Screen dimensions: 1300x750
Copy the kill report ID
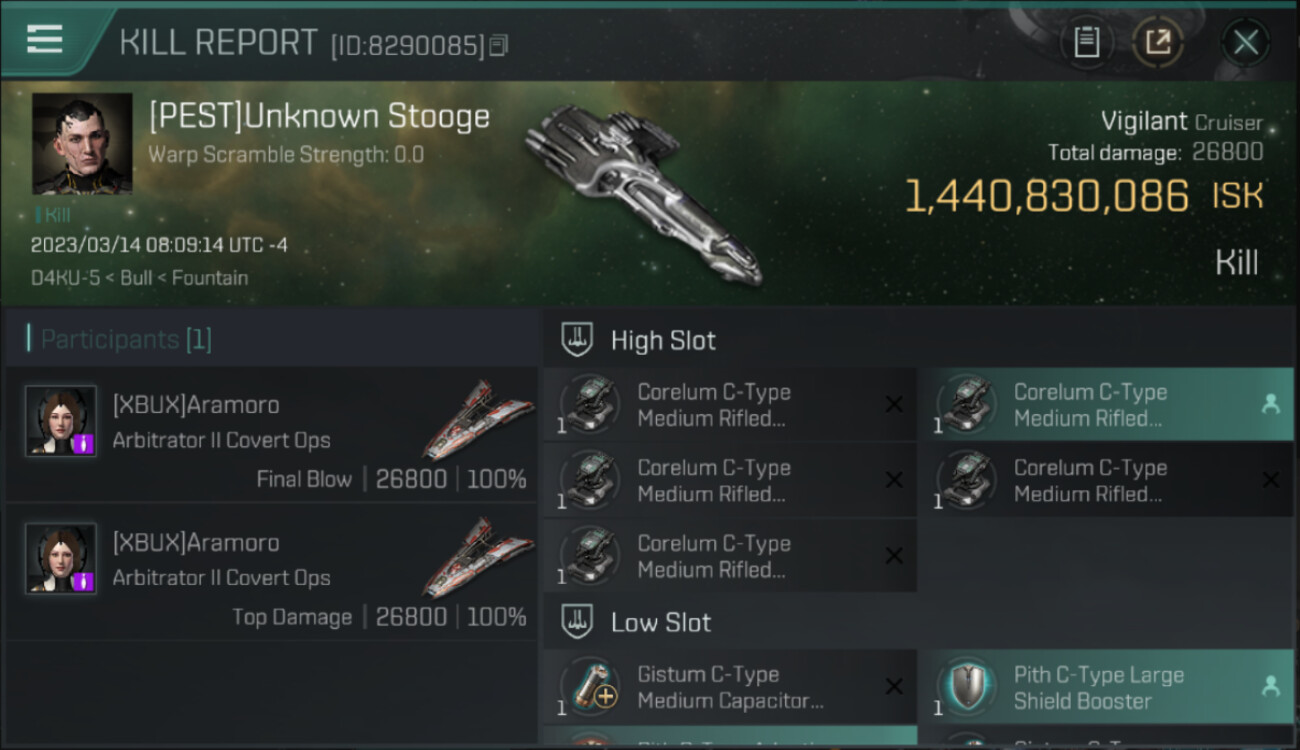499,45
